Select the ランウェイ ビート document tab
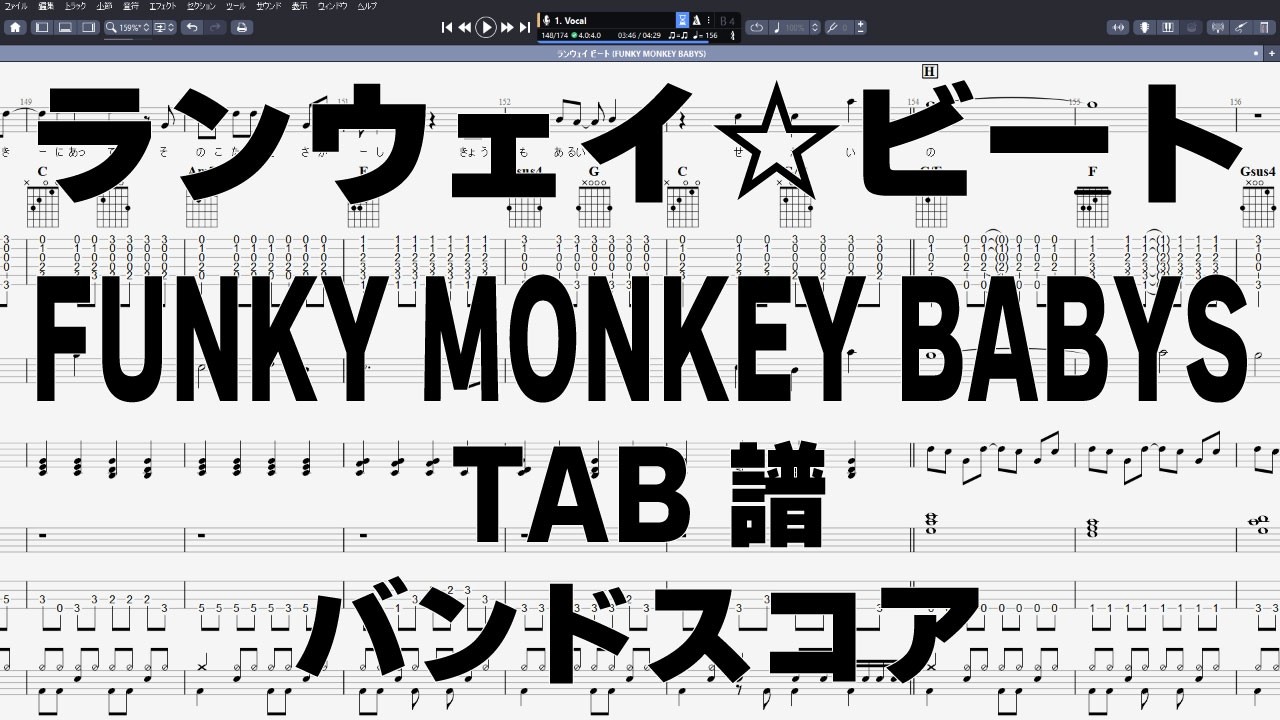Image resolution: width=1280 pixels, height=720 pixels. point(631,53)
